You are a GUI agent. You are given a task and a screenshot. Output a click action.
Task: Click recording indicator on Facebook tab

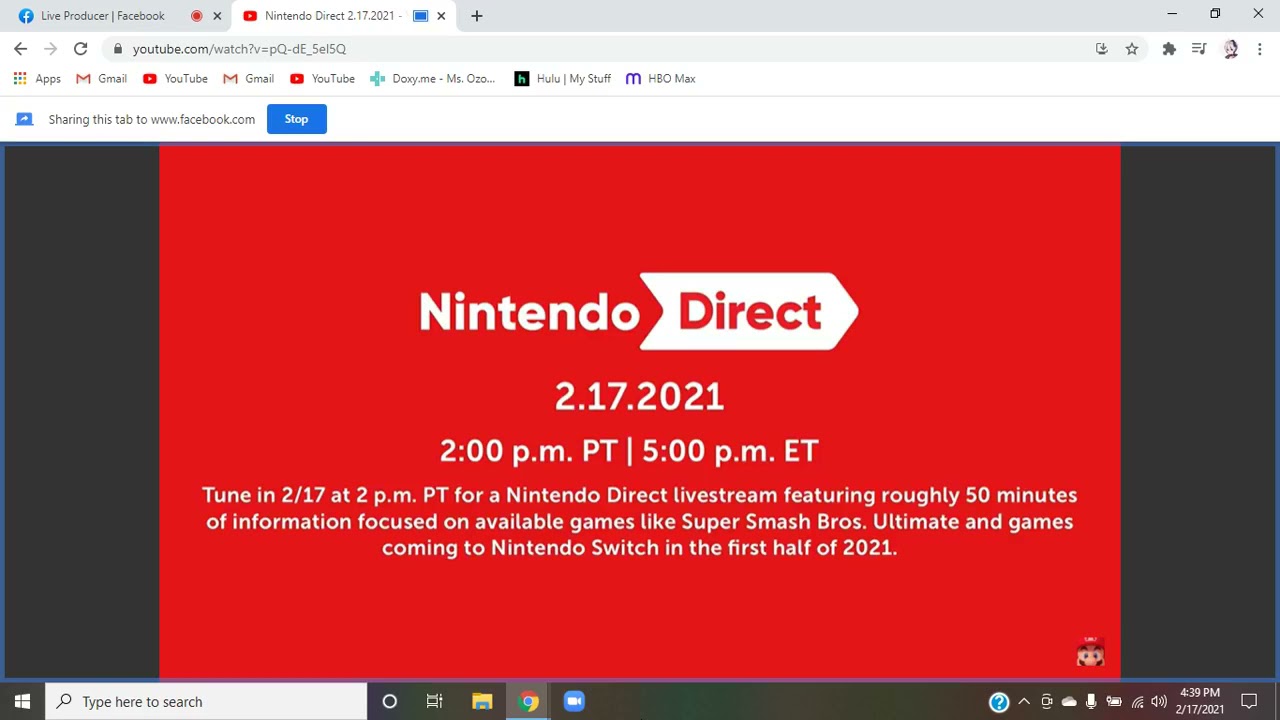(196, 16)
